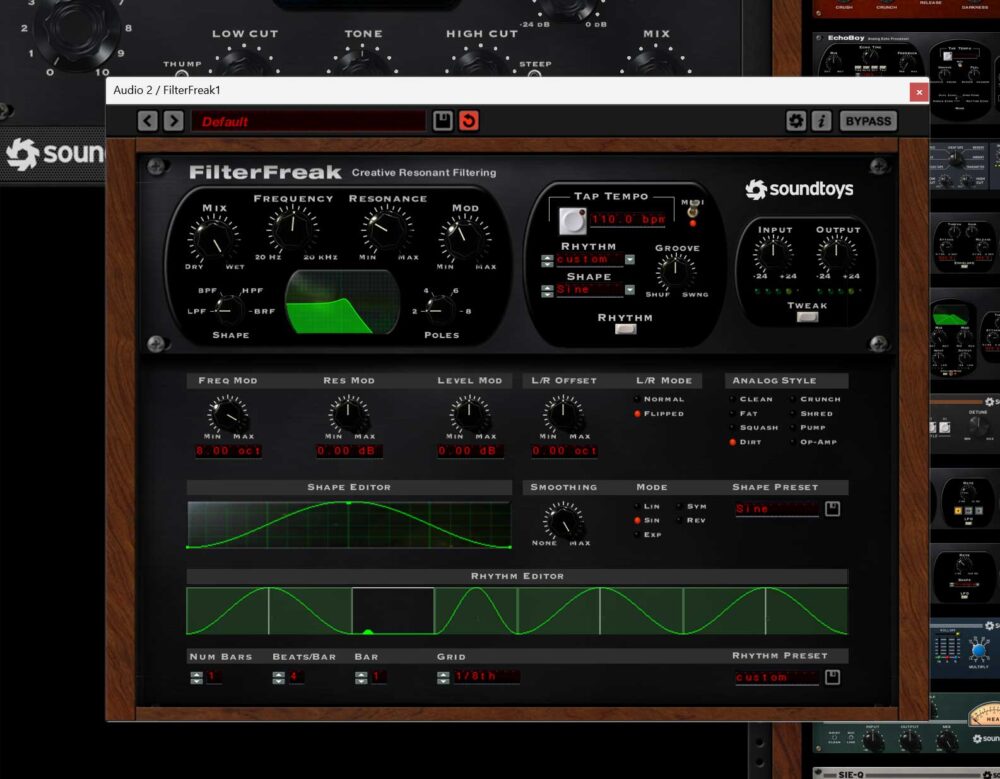1000x779 pixels.
Task: Click the L/R Offset knob
Action: pos(563,414)
